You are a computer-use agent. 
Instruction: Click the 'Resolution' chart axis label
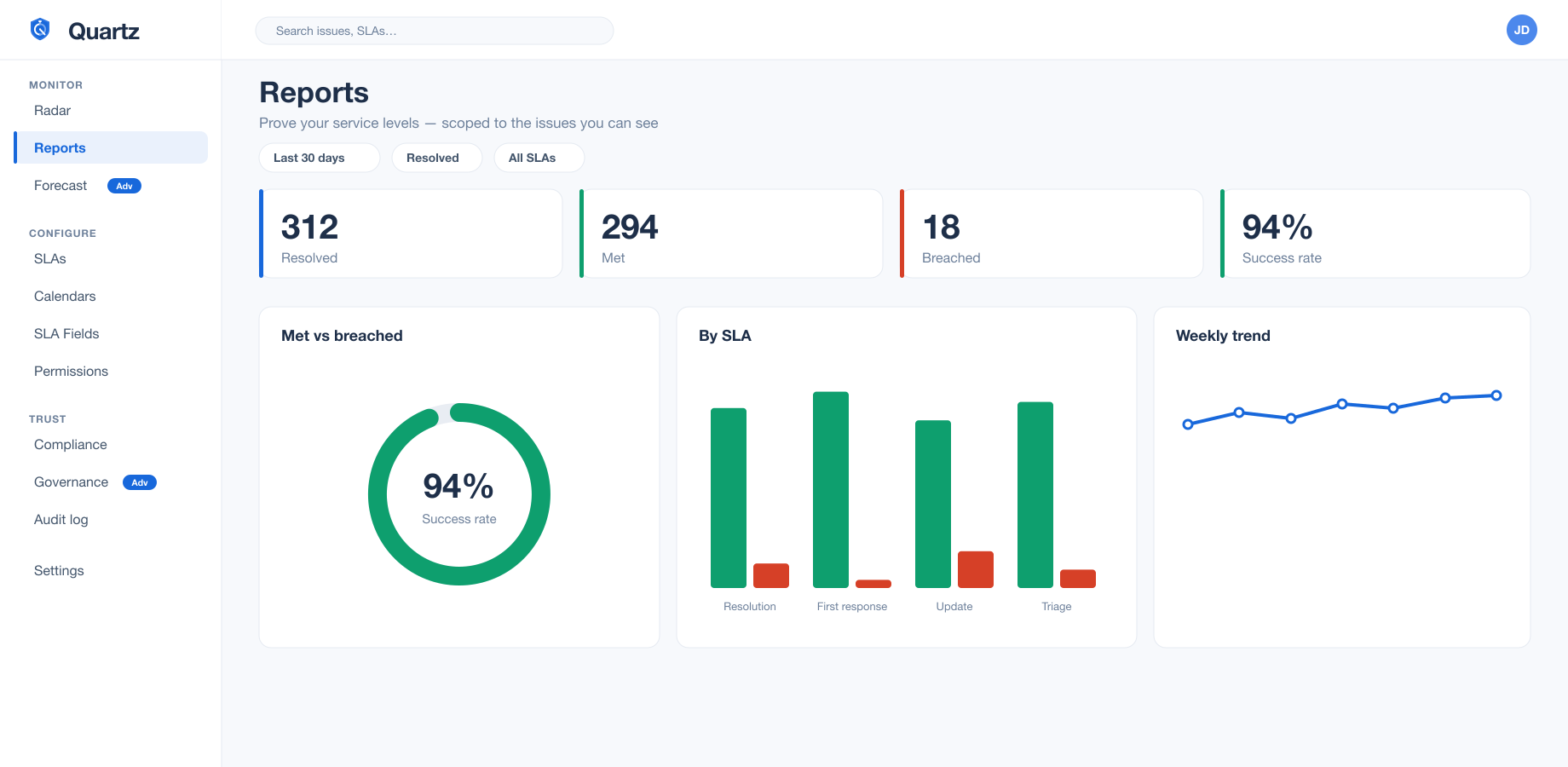(x=750, y=607)
